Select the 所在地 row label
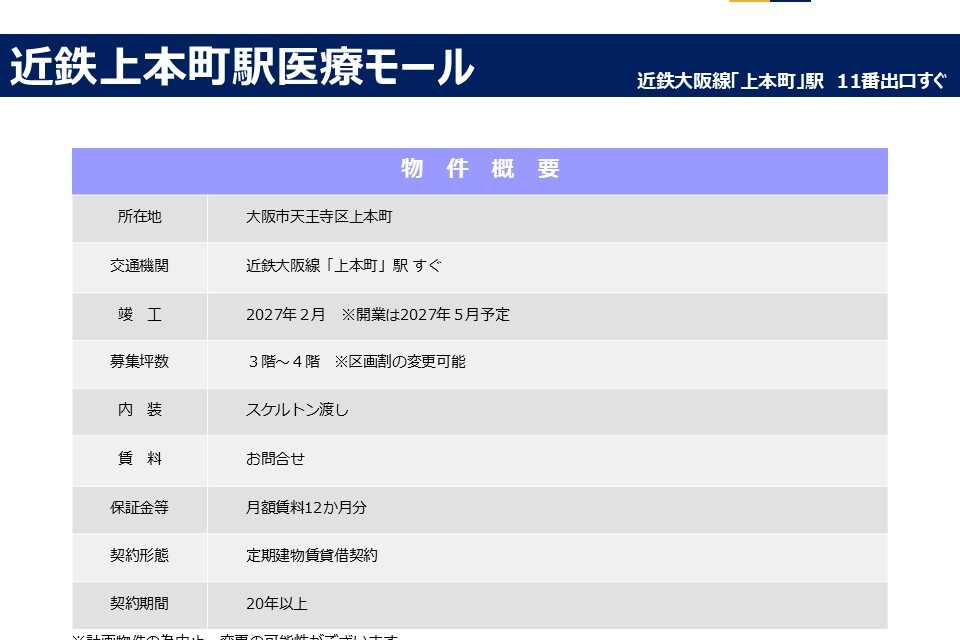 tap(140, 217)
